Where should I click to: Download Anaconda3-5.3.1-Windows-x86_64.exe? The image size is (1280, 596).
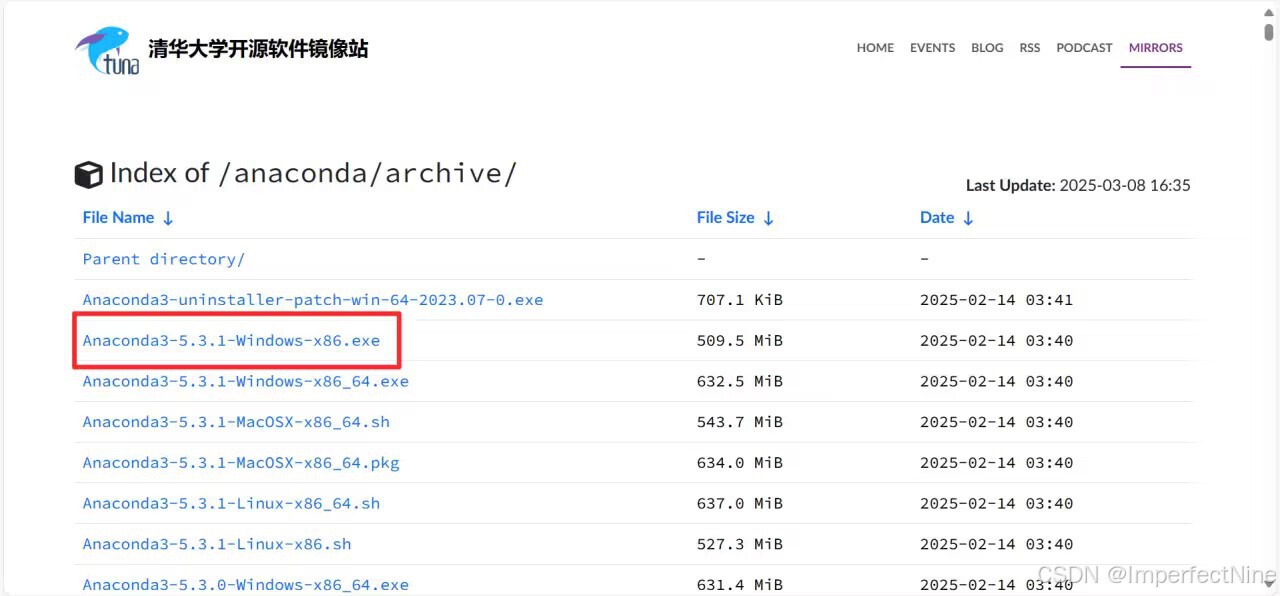246,381
